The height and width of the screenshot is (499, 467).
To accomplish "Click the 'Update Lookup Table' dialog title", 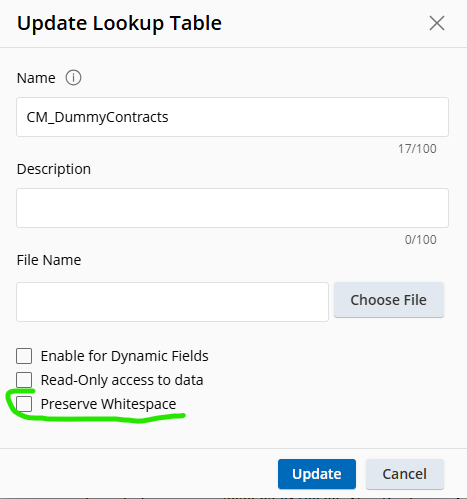I will pos(119,23).
